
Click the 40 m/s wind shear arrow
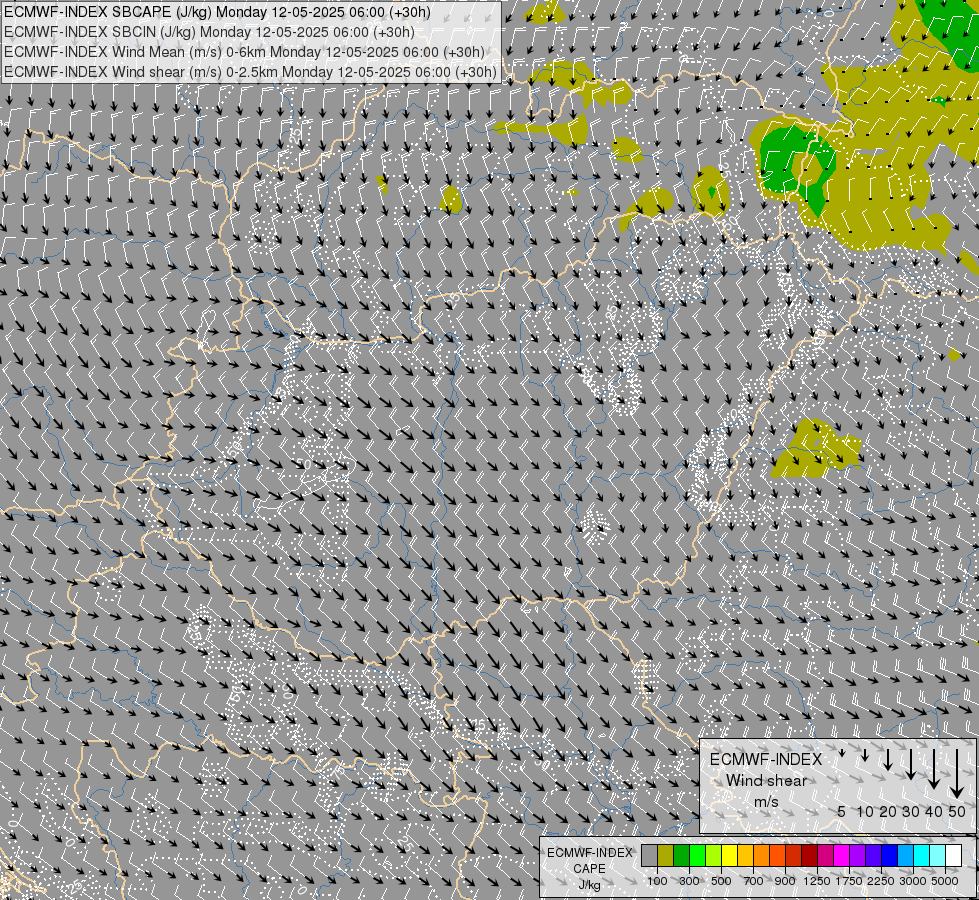tap(933, 768)
